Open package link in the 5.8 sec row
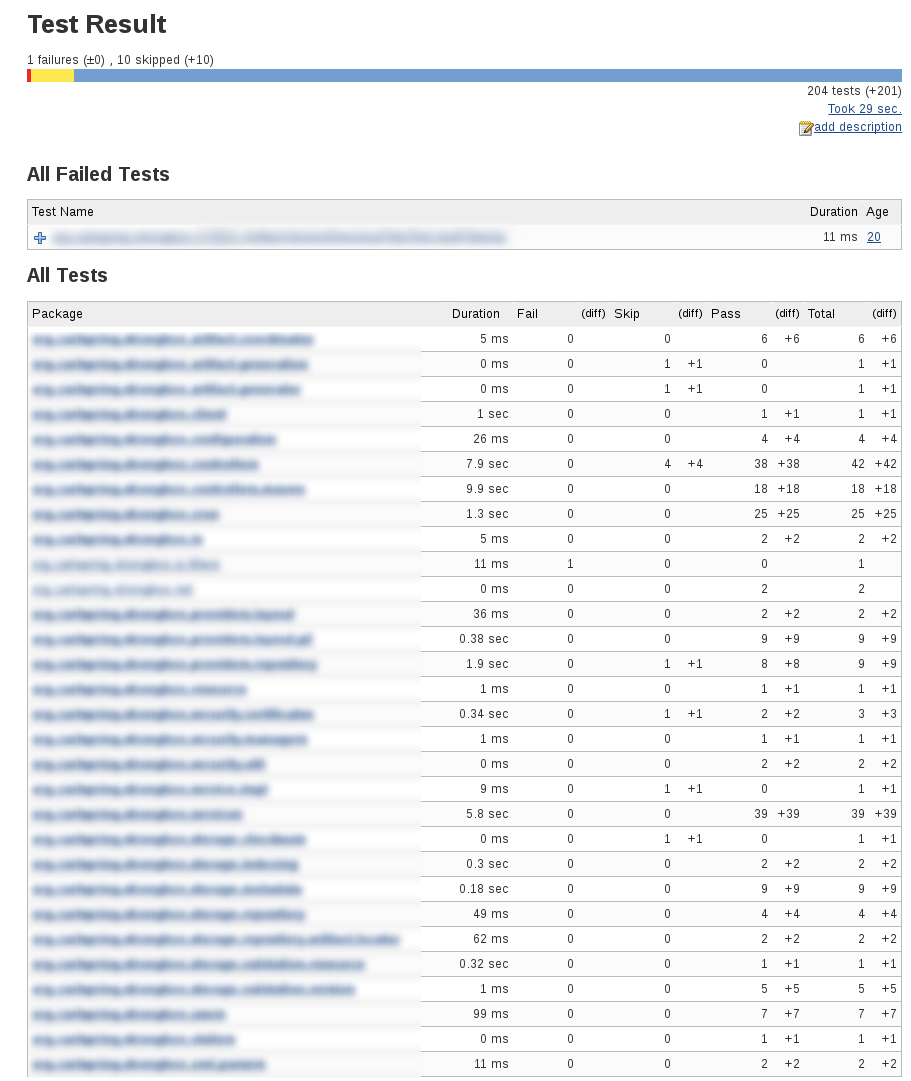 (x=137, y=815)
